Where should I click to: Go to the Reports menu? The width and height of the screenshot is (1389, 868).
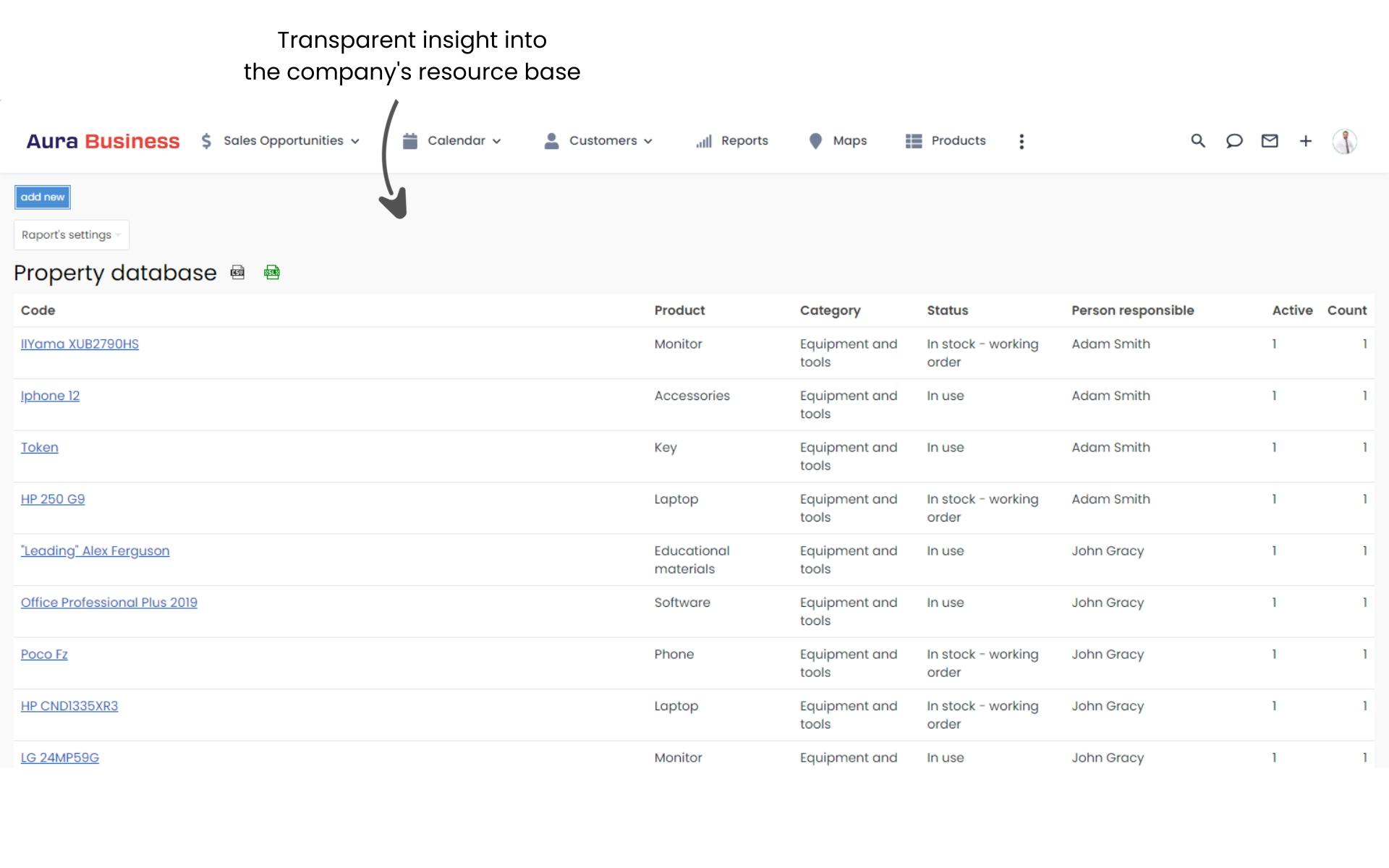[732, 141]
